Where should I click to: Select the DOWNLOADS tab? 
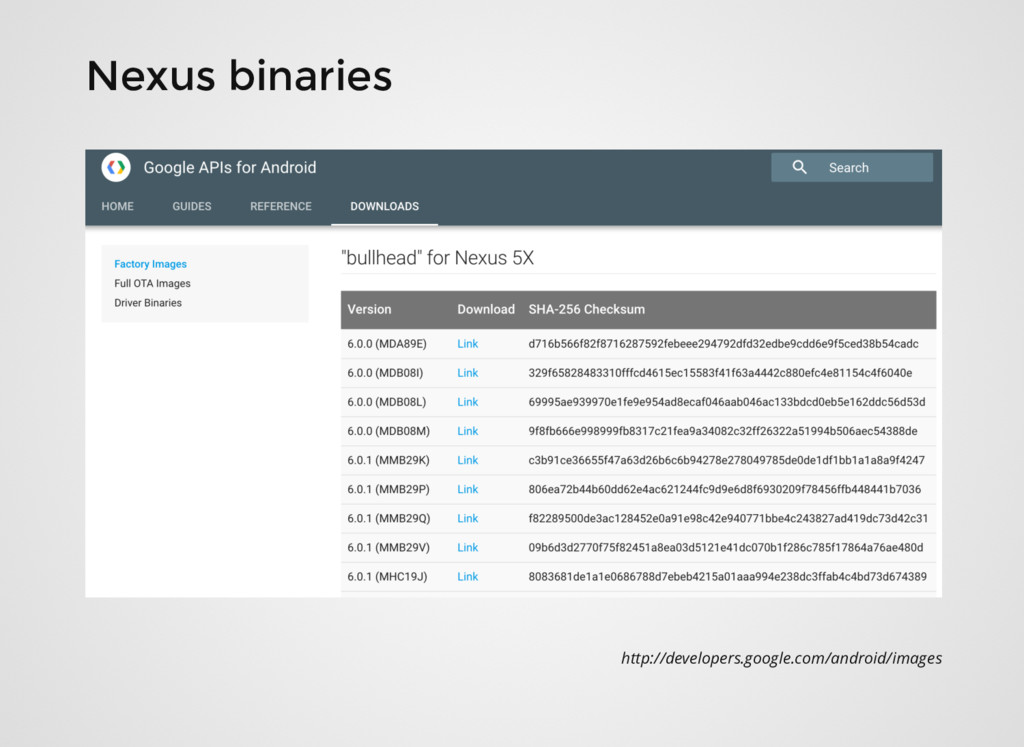click(x=385, y=206)
